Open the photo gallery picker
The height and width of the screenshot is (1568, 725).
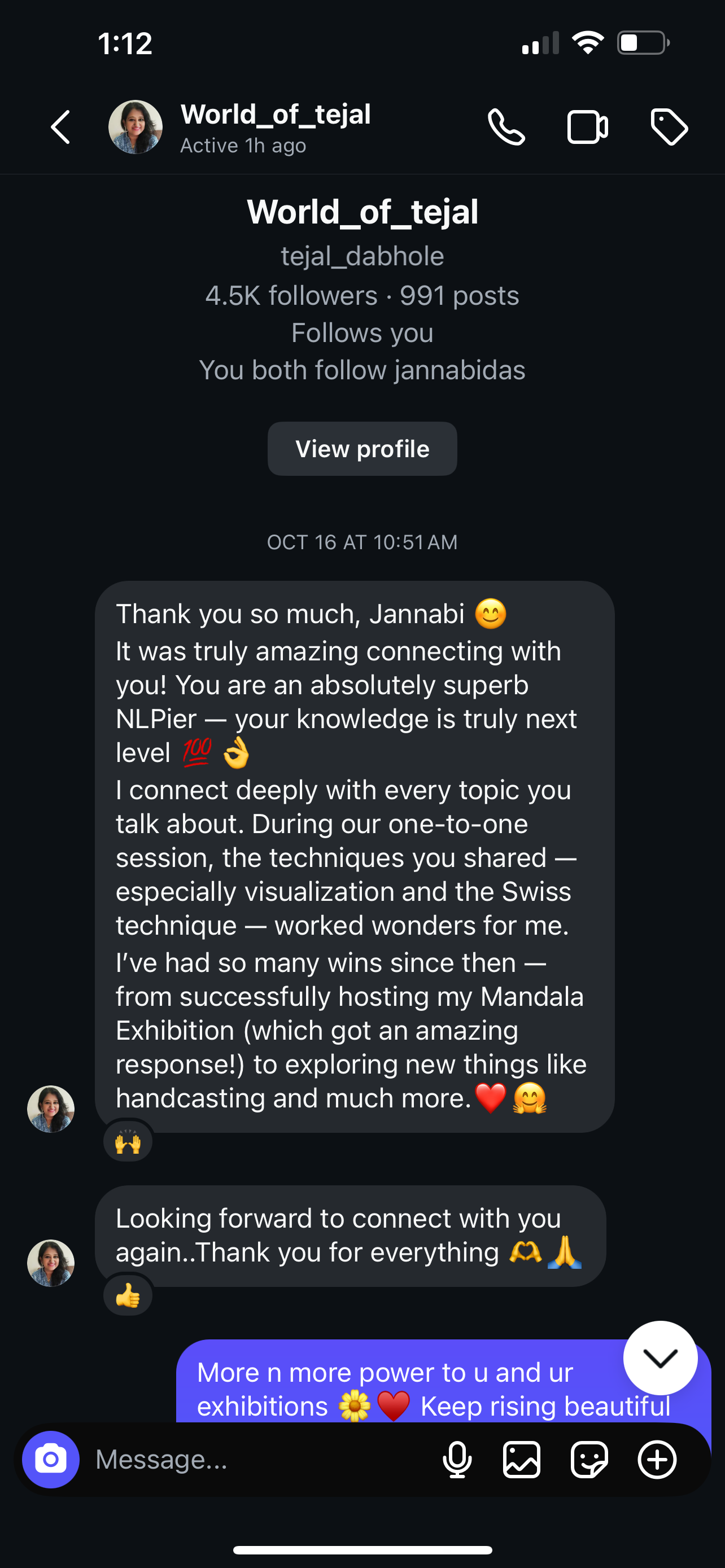(x=522, y=1459)
